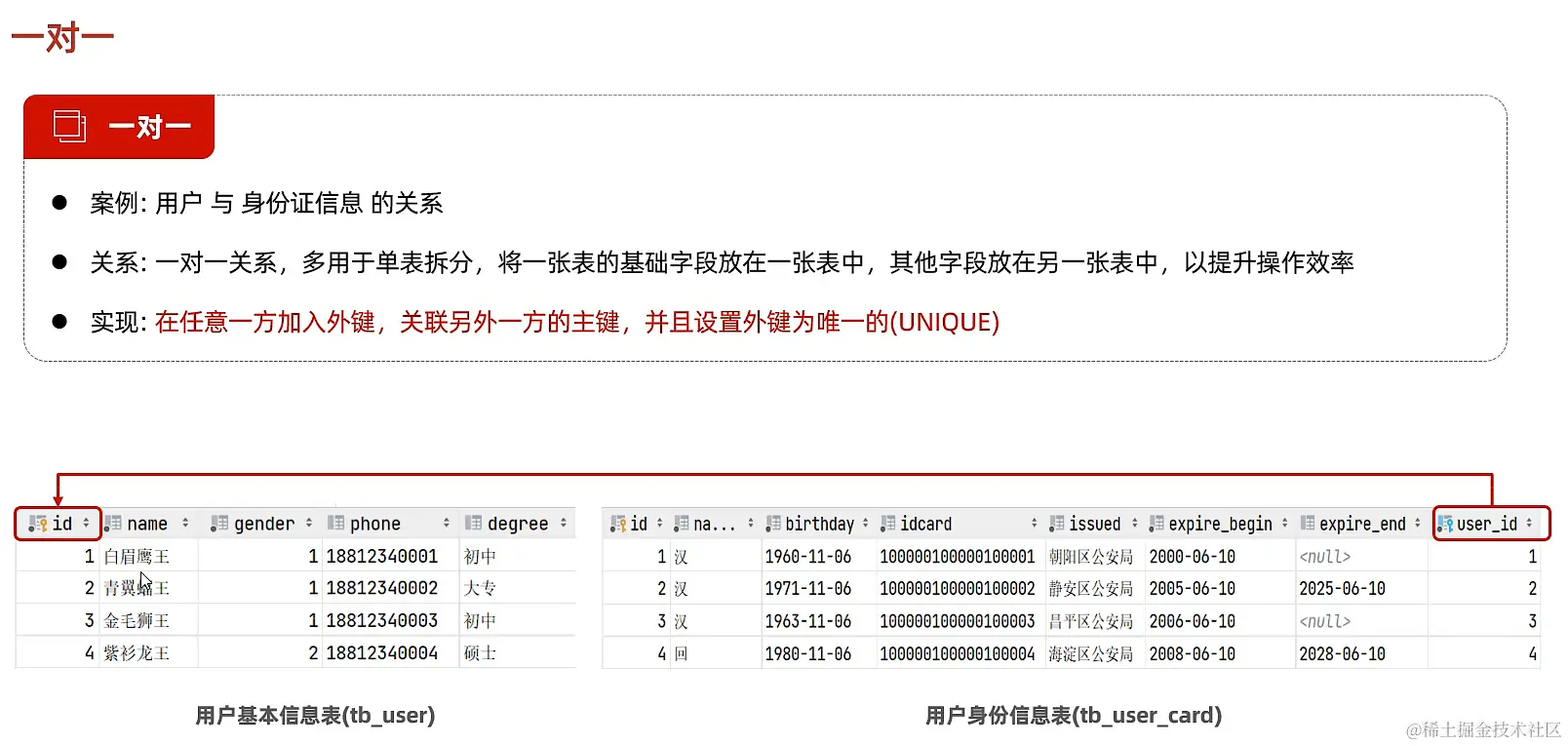Viewport: 1568px width, 746px height.
Task: Select idcard cell 100000100000100002
Action: tap(960, 589)
